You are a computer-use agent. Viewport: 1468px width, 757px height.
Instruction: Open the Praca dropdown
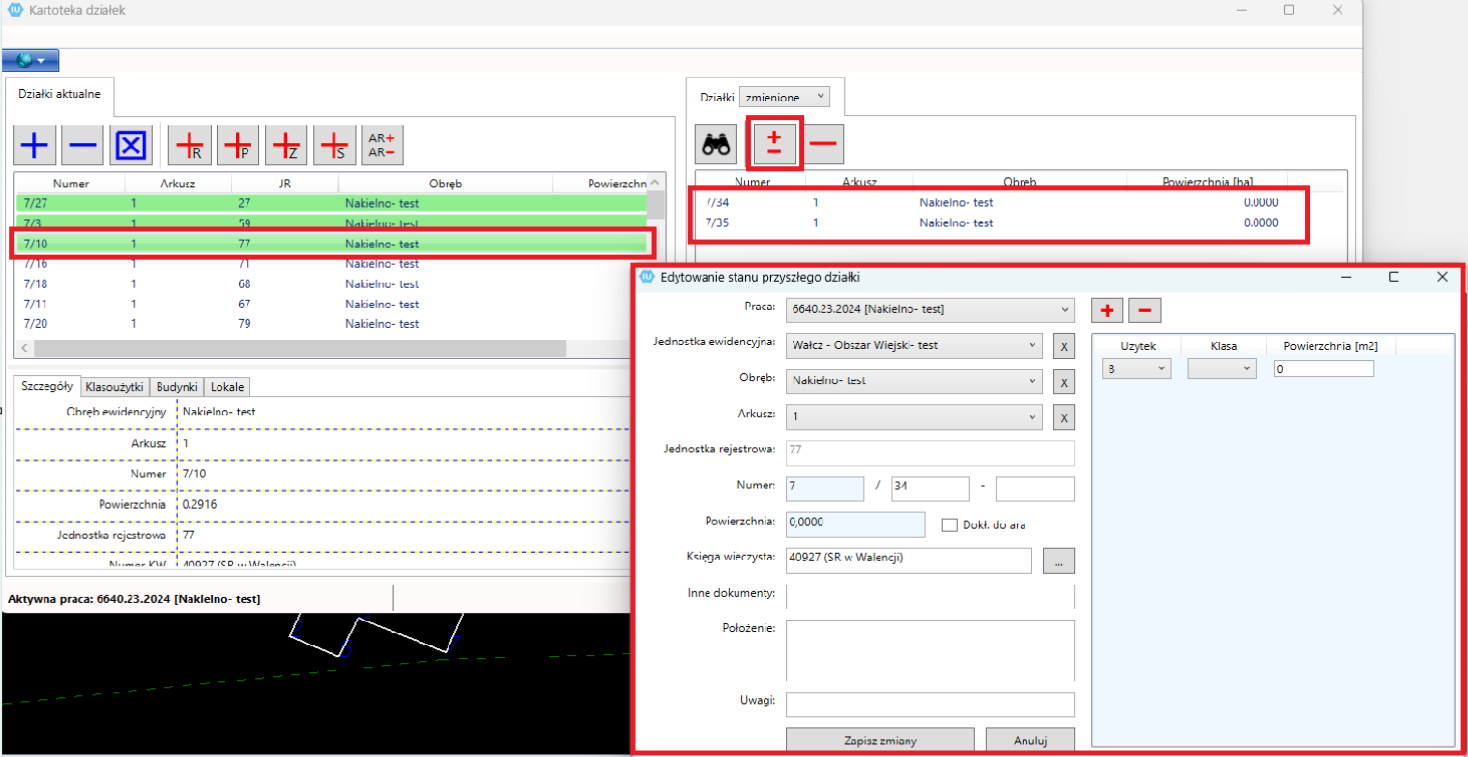929,309
